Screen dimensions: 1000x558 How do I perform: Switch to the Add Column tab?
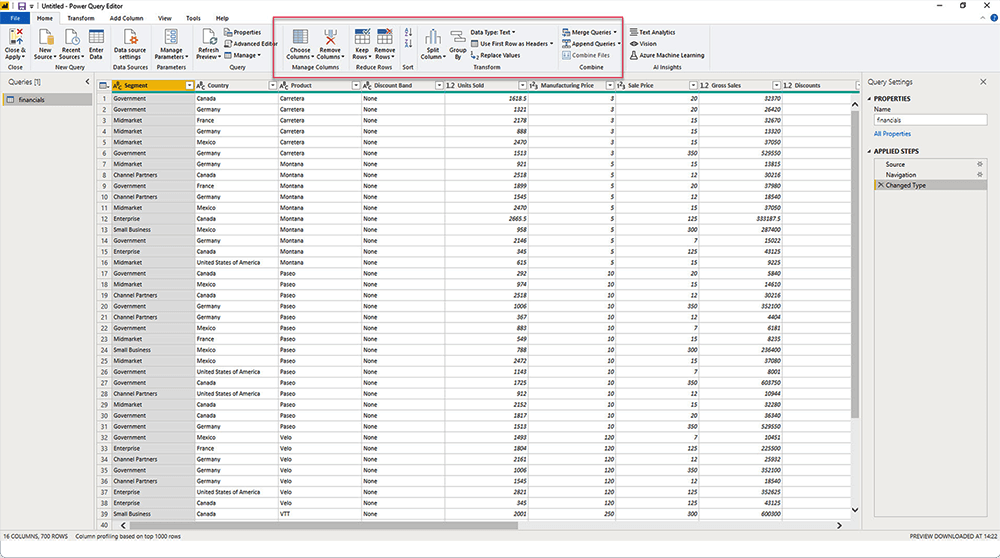(x=126, y=18)
